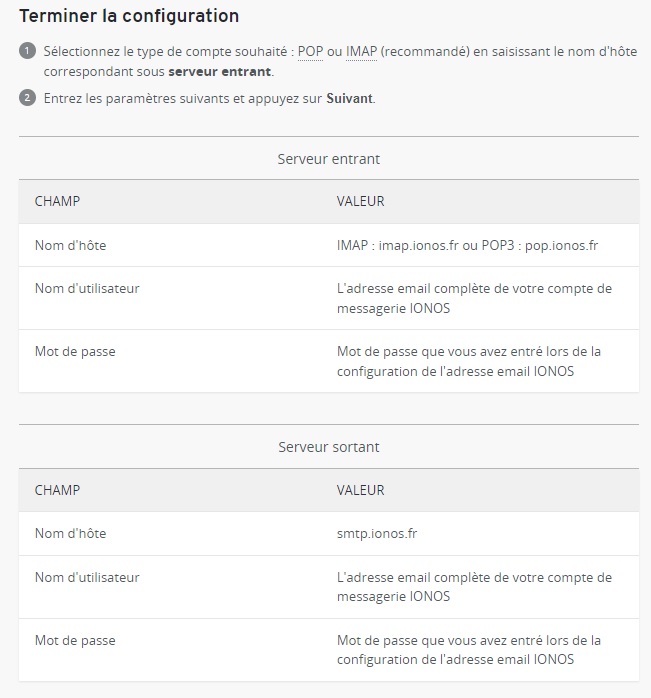Click the step 1 number badge
651x698 pixels.
pyautogui.click(x=27, y=50)
